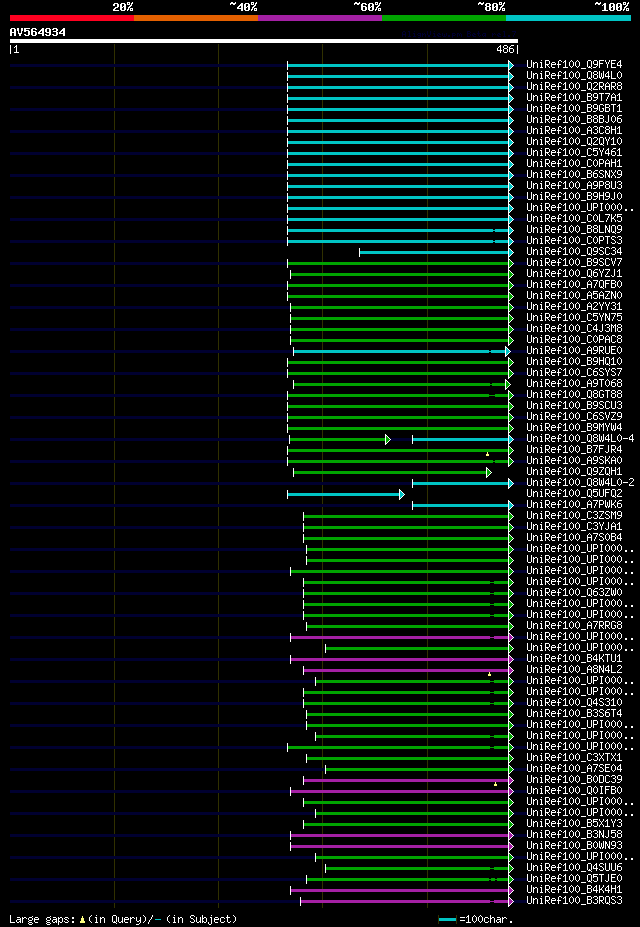640x927 pixels.
Task: Open hit UniRef100_Q4S310
Action: (574, 703)
